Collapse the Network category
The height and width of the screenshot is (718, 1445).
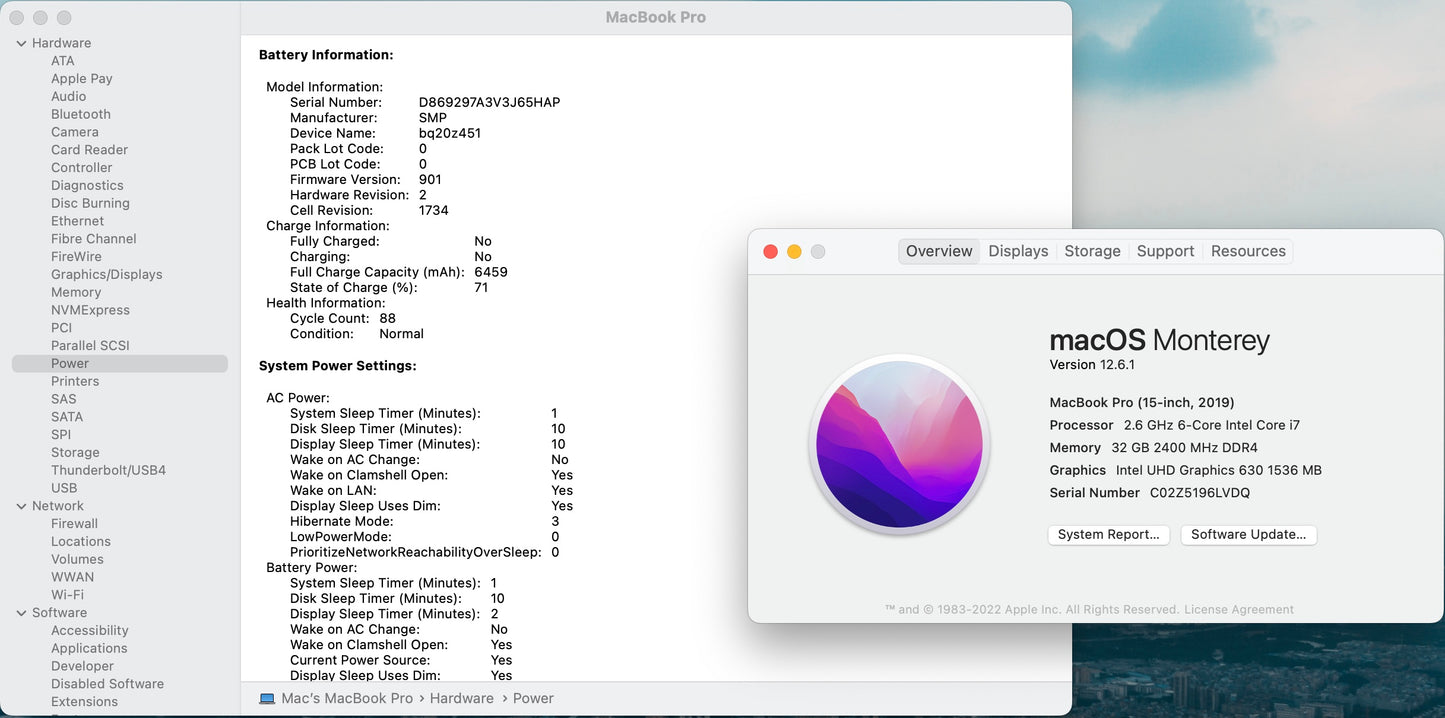pos(21,505)
